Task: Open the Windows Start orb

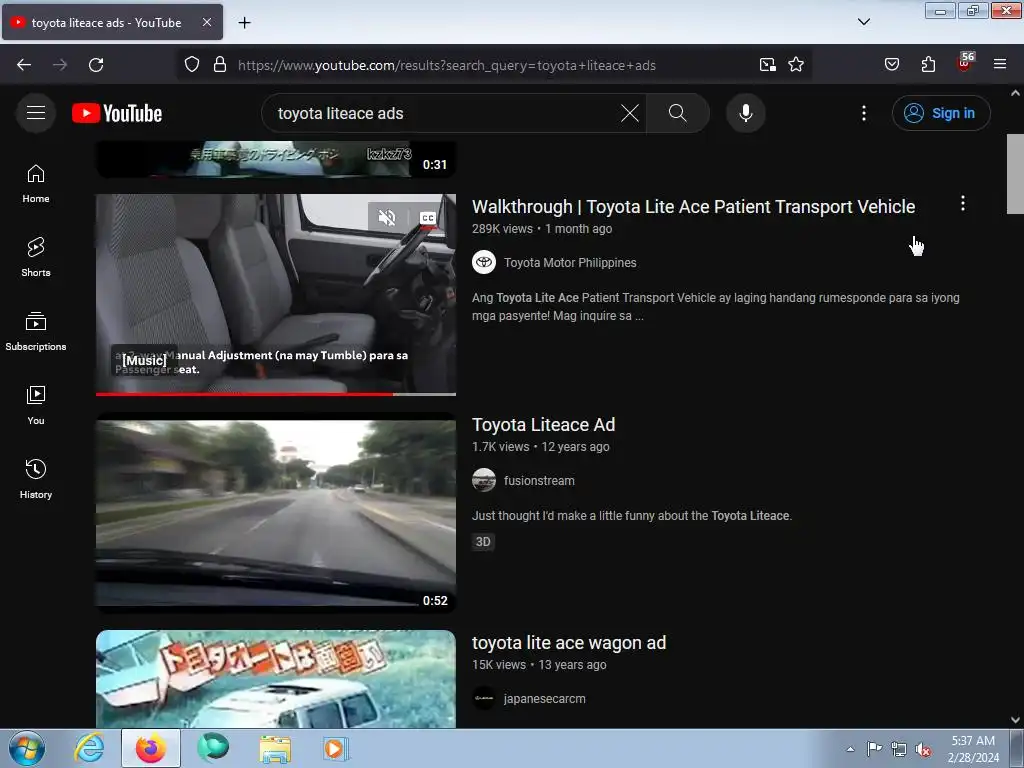Action: (27, 748)
